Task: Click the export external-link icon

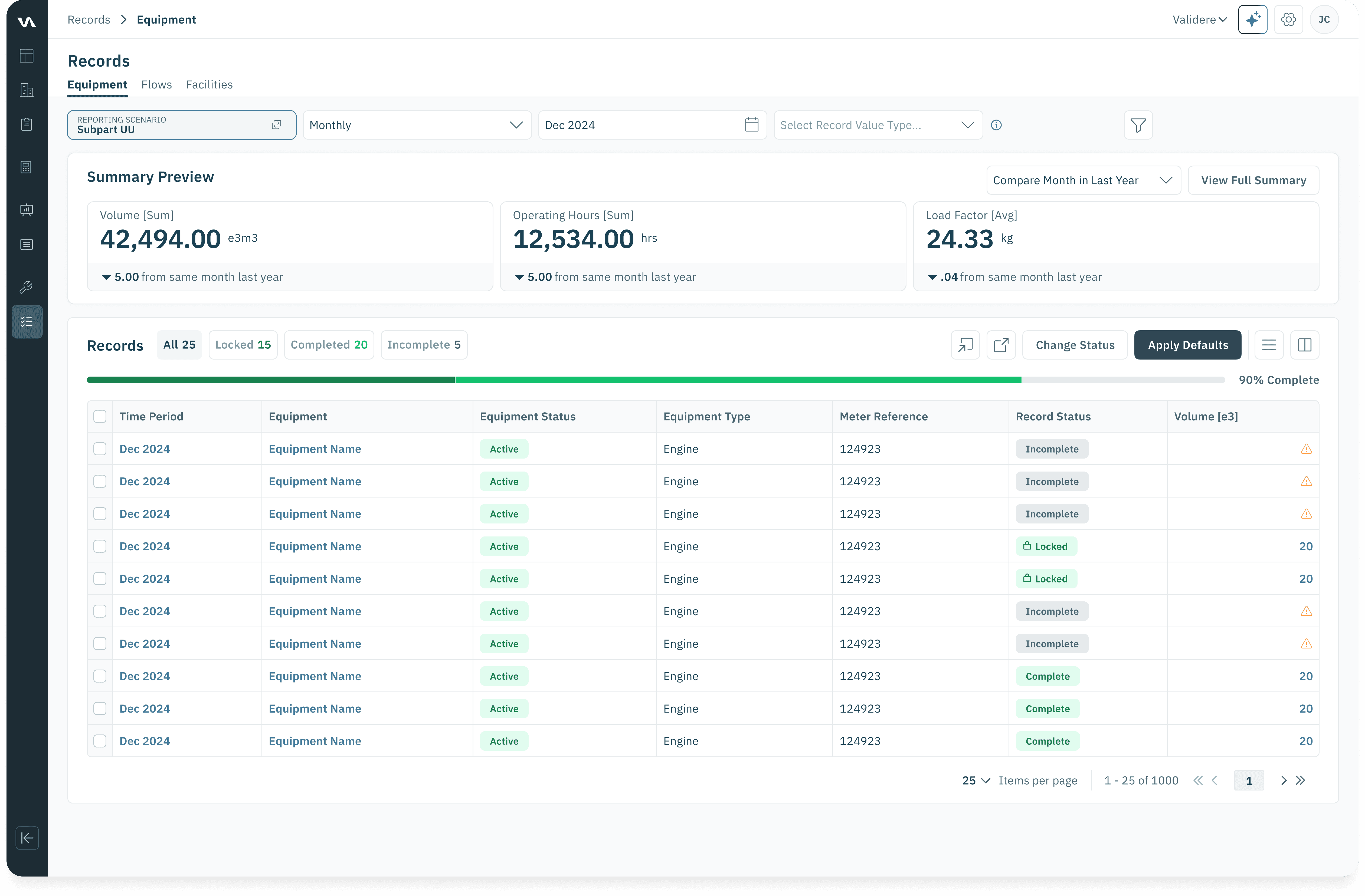Action: click(x=1001, y=345)
